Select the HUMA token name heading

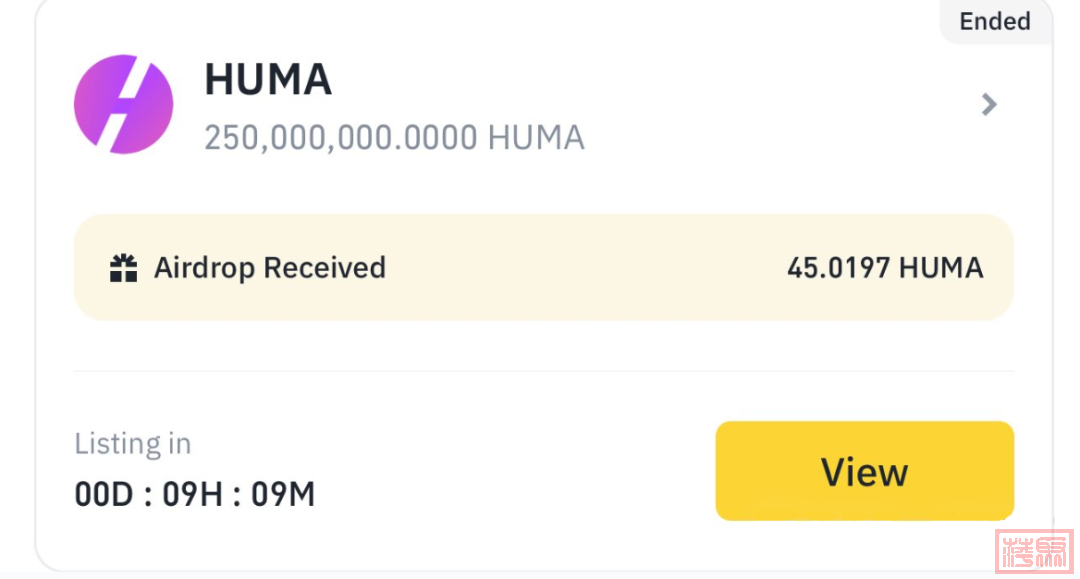pyautogui.click(x=268, y=80)
